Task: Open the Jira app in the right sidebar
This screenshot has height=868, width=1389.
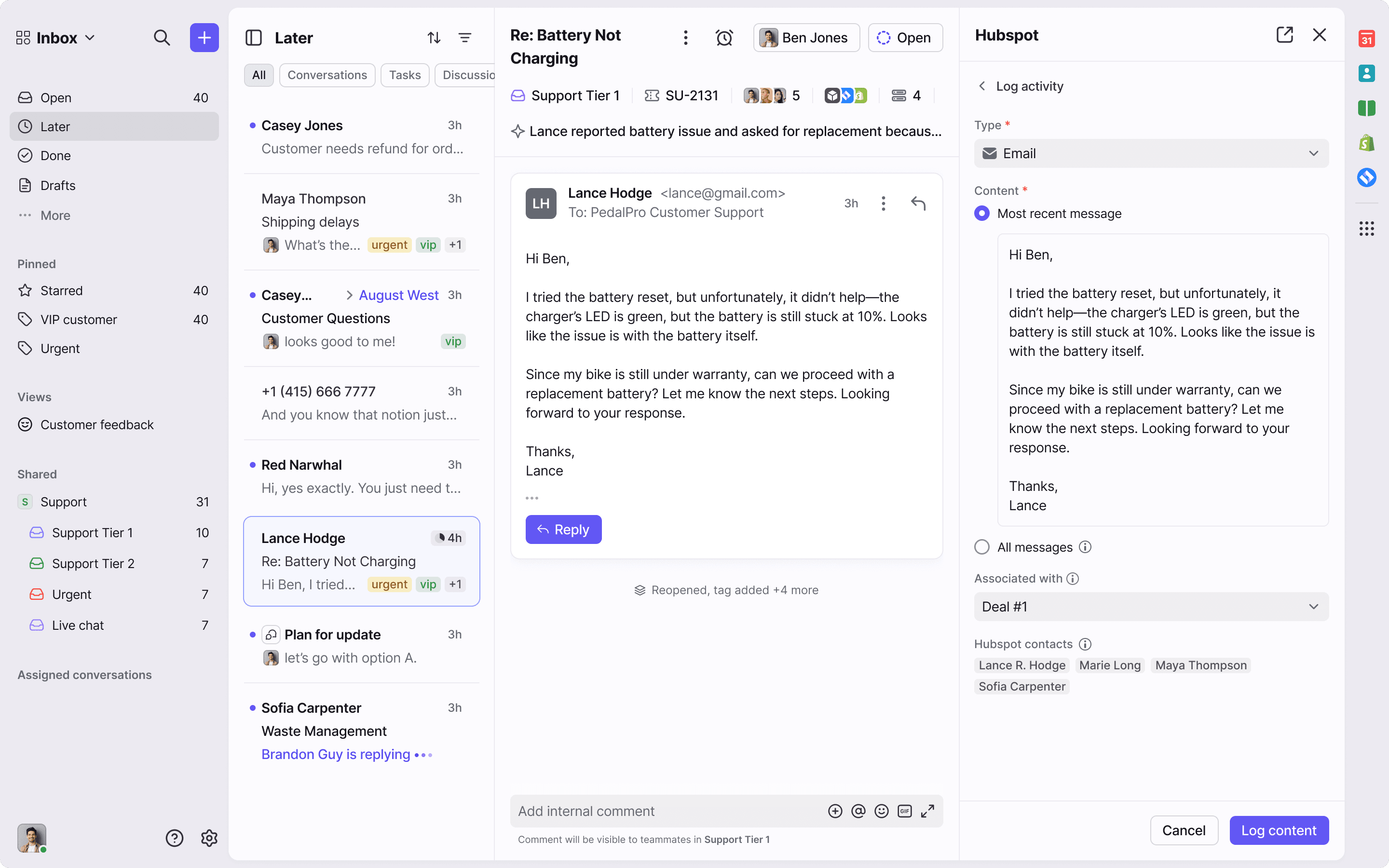Action: (x=1367, y=177)
